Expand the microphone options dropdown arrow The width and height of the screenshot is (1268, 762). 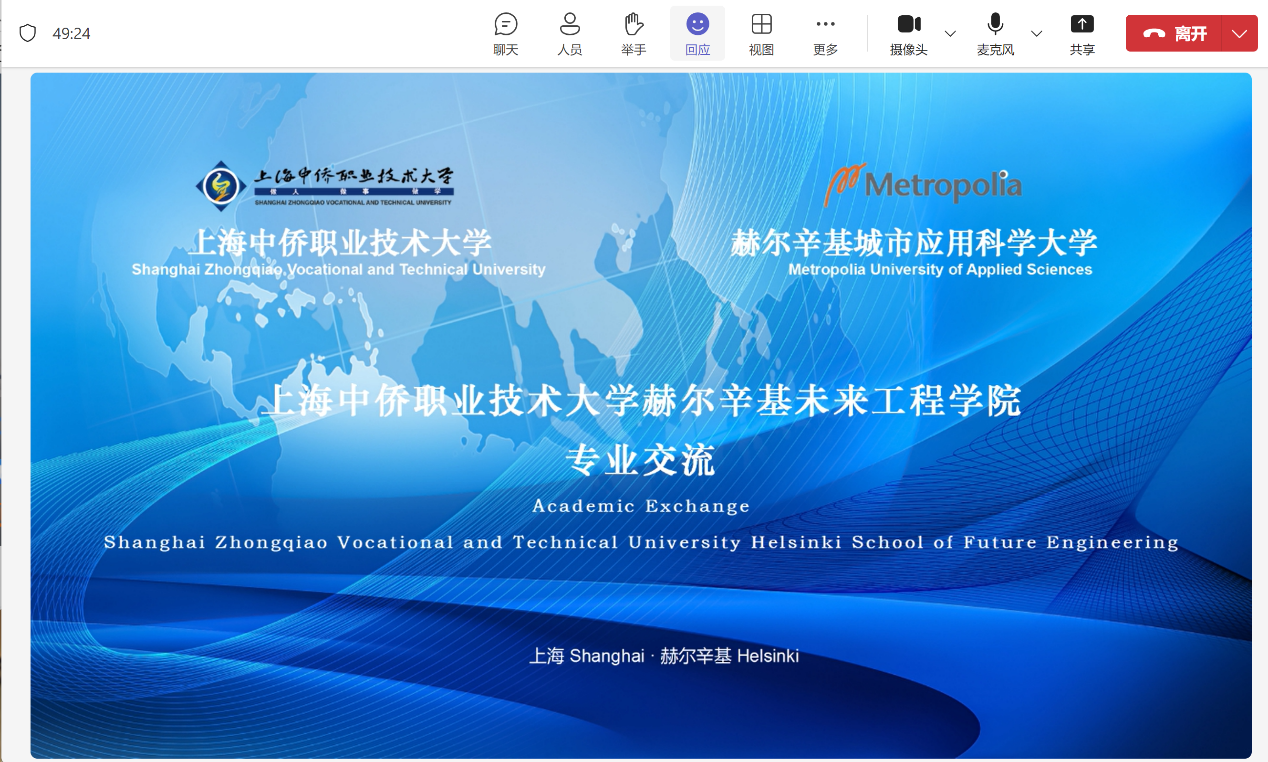pos(1036,33)
